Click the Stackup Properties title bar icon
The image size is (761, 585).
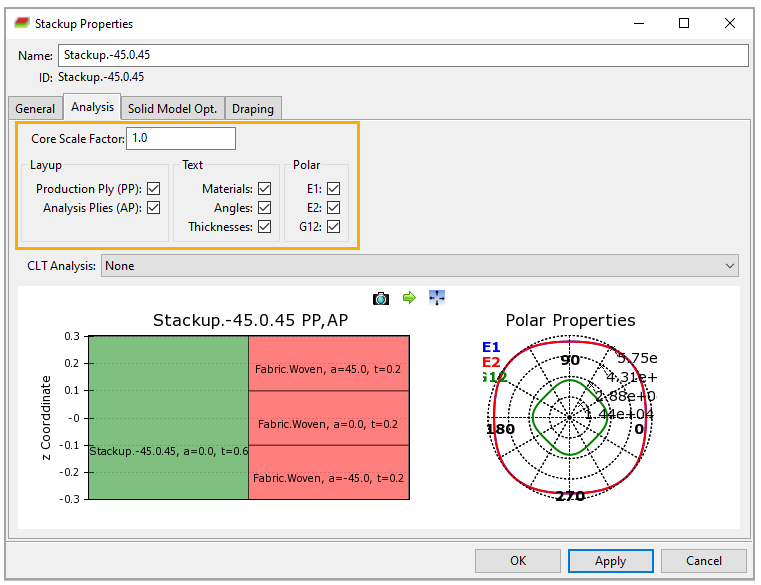(x=21, y=23)
